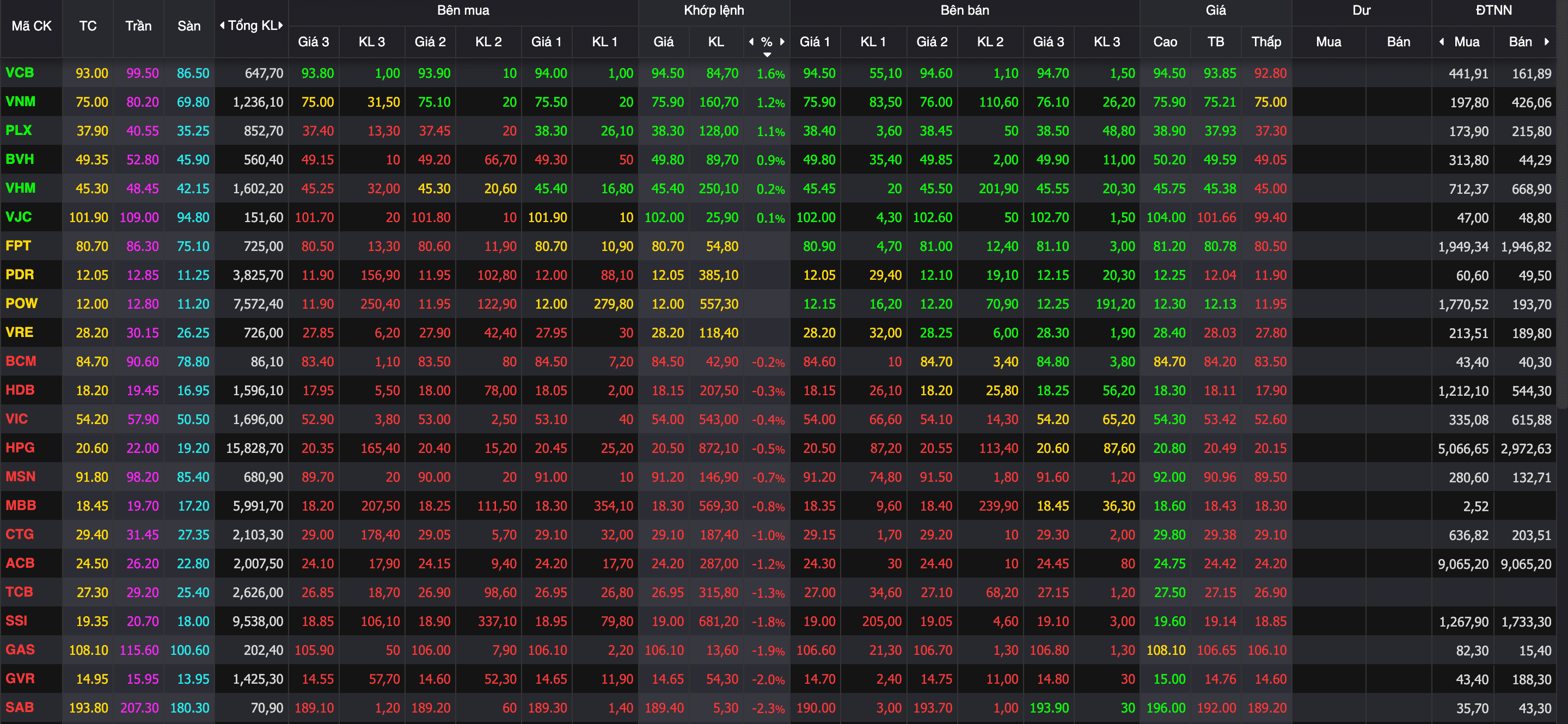Open PLX stock symbol
The height and width of the screenshot is (724, 1568).
click(x=19, y=130)
